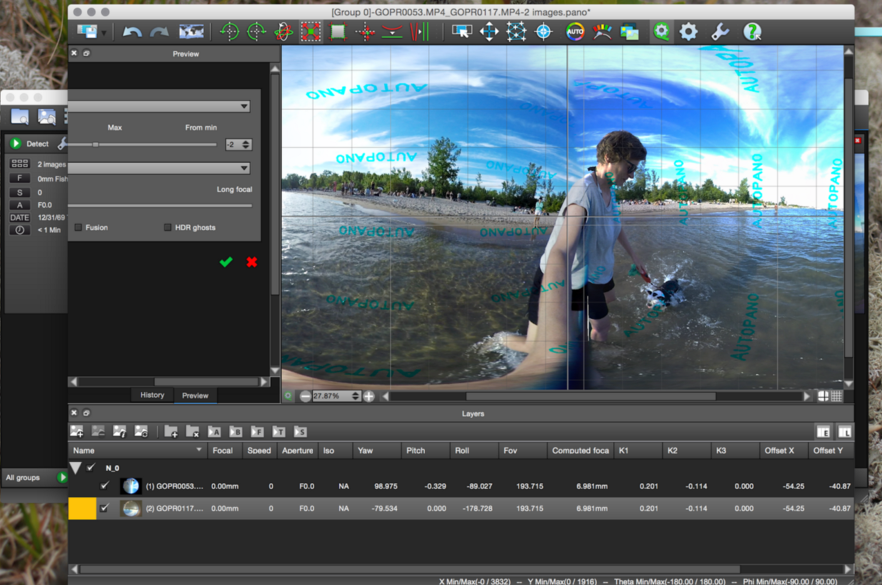Switch to the Preview tab
Screen dimensions: 882x585
point(195,395)
